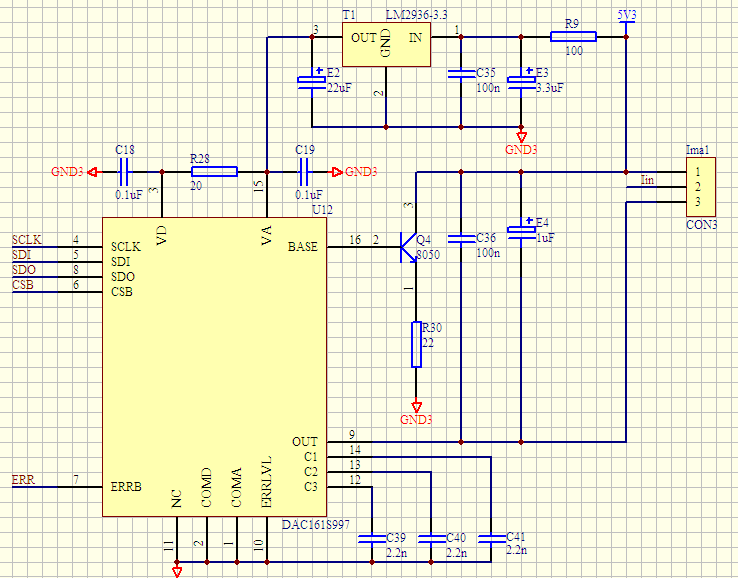Click the R28 value 20
738x578 pixels.
(x=196, y=185)
